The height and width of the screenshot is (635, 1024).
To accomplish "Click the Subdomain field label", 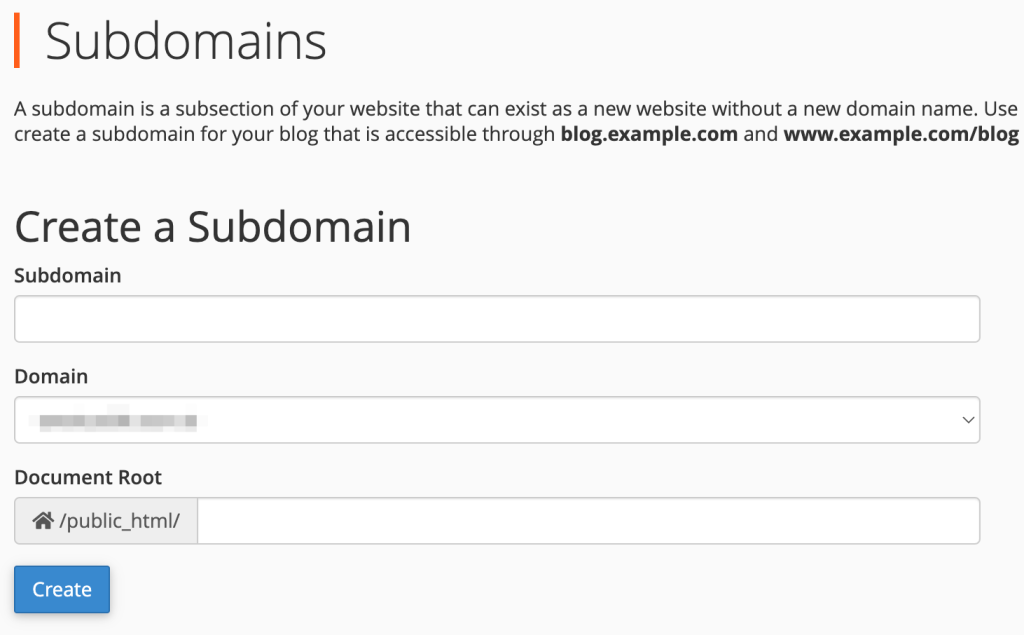I will pos(67,275).
